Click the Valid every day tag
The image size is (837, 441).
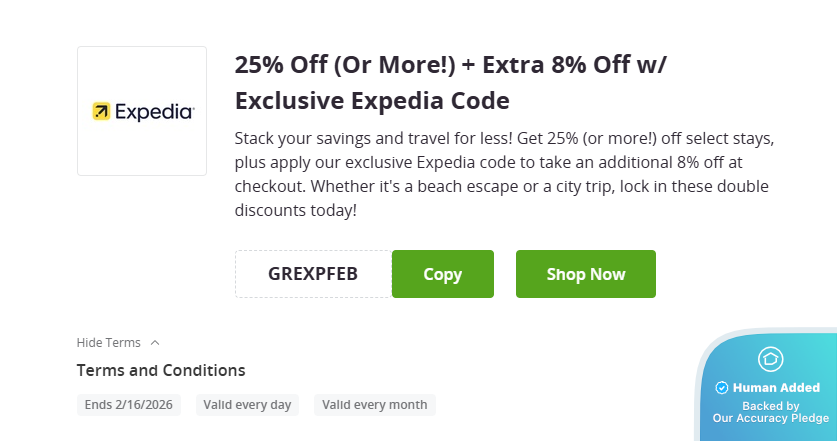click(247, 405)
